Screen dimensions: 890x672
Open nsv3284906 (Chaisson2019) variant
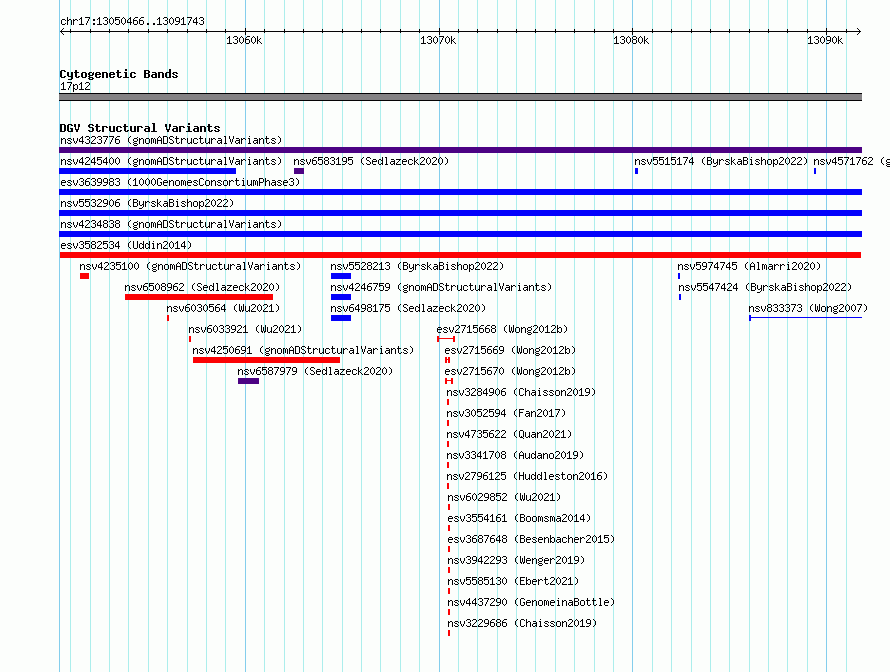pos(521,392)
